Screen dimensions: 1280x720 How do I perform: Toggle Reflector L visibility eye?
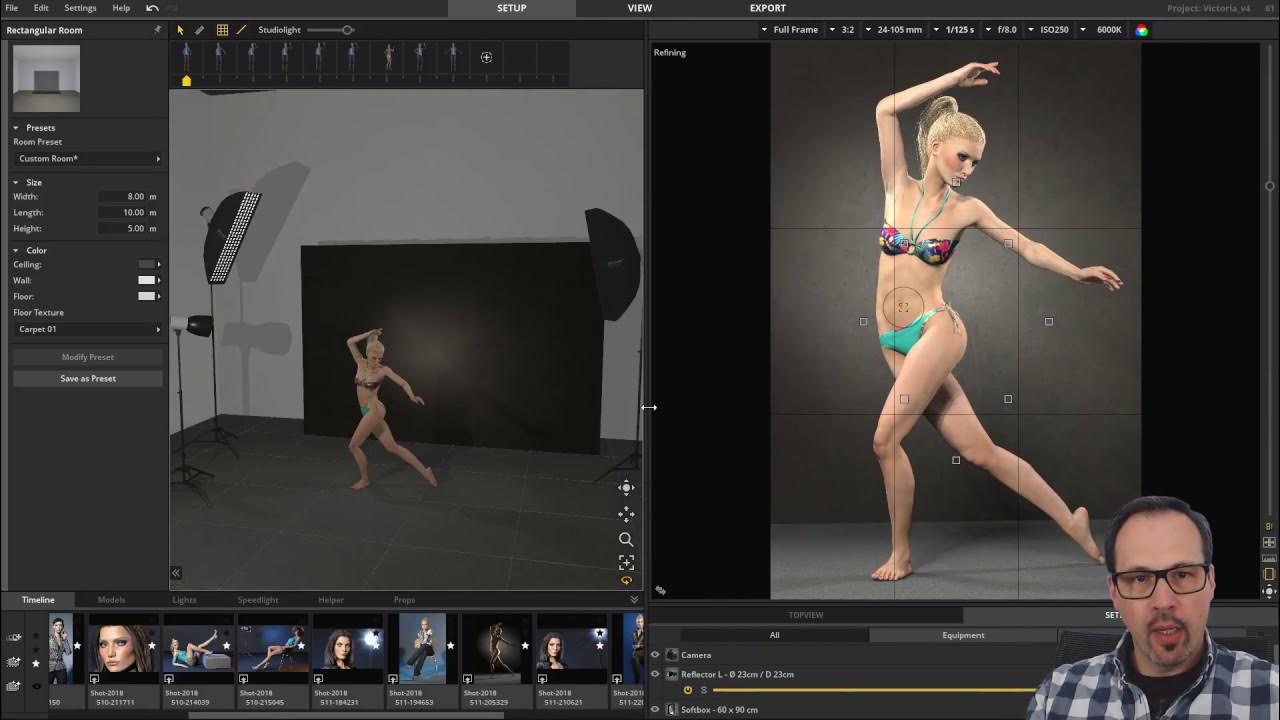click(656, 674)
